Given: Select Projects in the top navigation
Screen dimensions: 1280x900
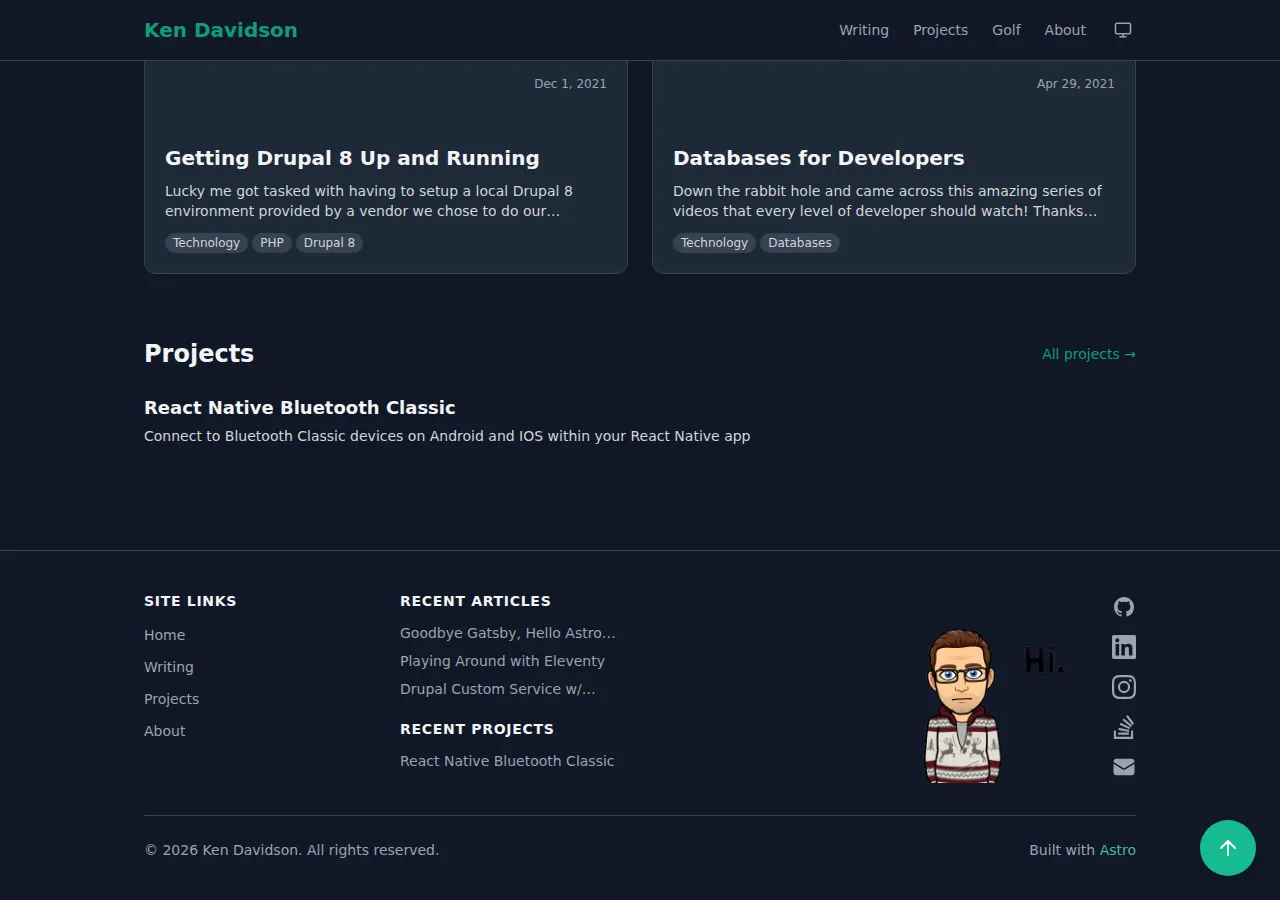Looking at the screenshot, I should 940,30.
